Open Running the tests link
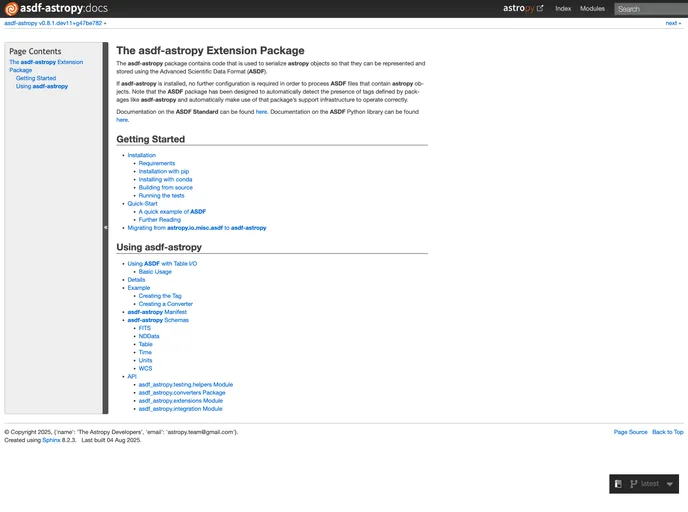Image resolution: width=688 pixels, height=512 pixels. click(x=161, y=195)
